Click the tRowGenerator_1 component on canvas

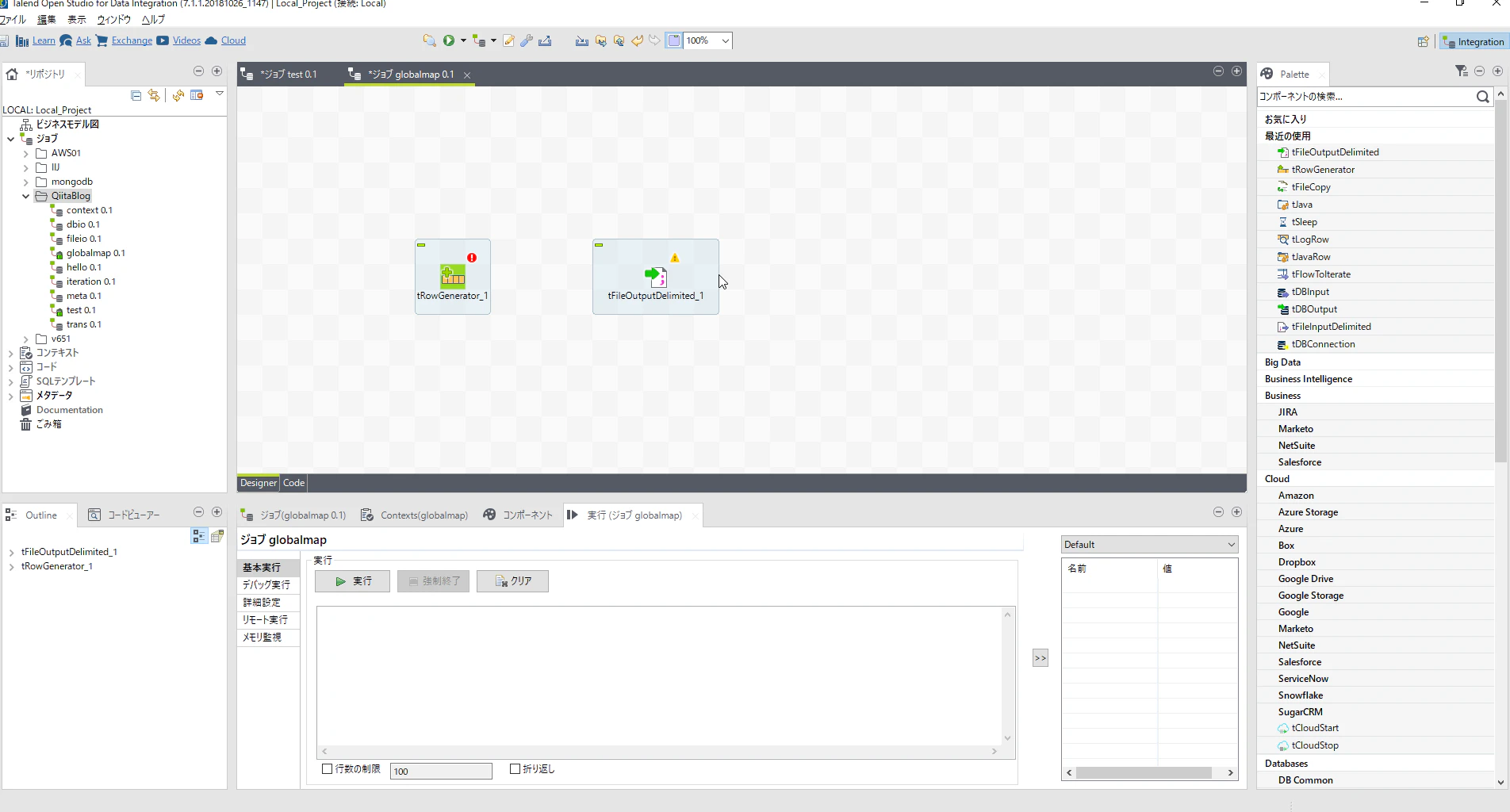pos(452,275)
